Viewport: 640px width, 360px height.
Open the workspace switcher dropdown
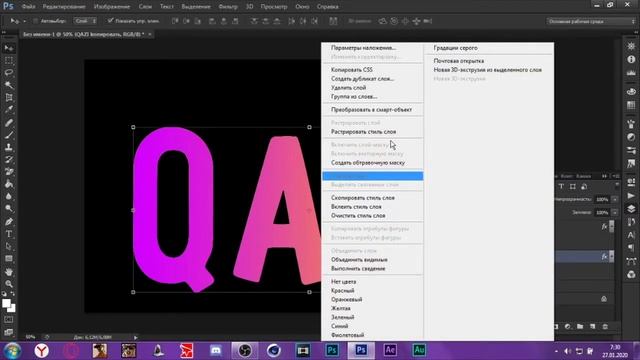click(591, 21)
